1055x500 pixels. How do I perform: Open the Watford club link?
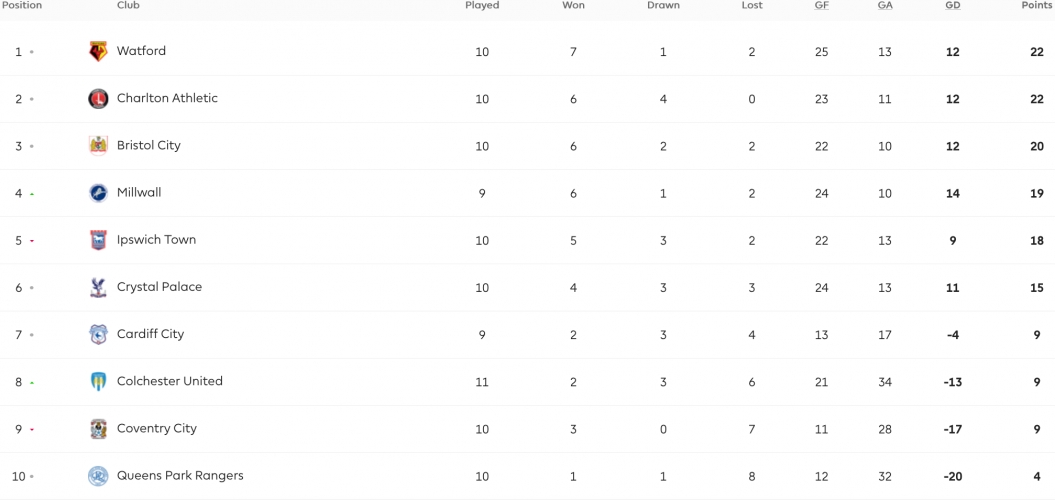pyautogui.click(x=141, y=50)
